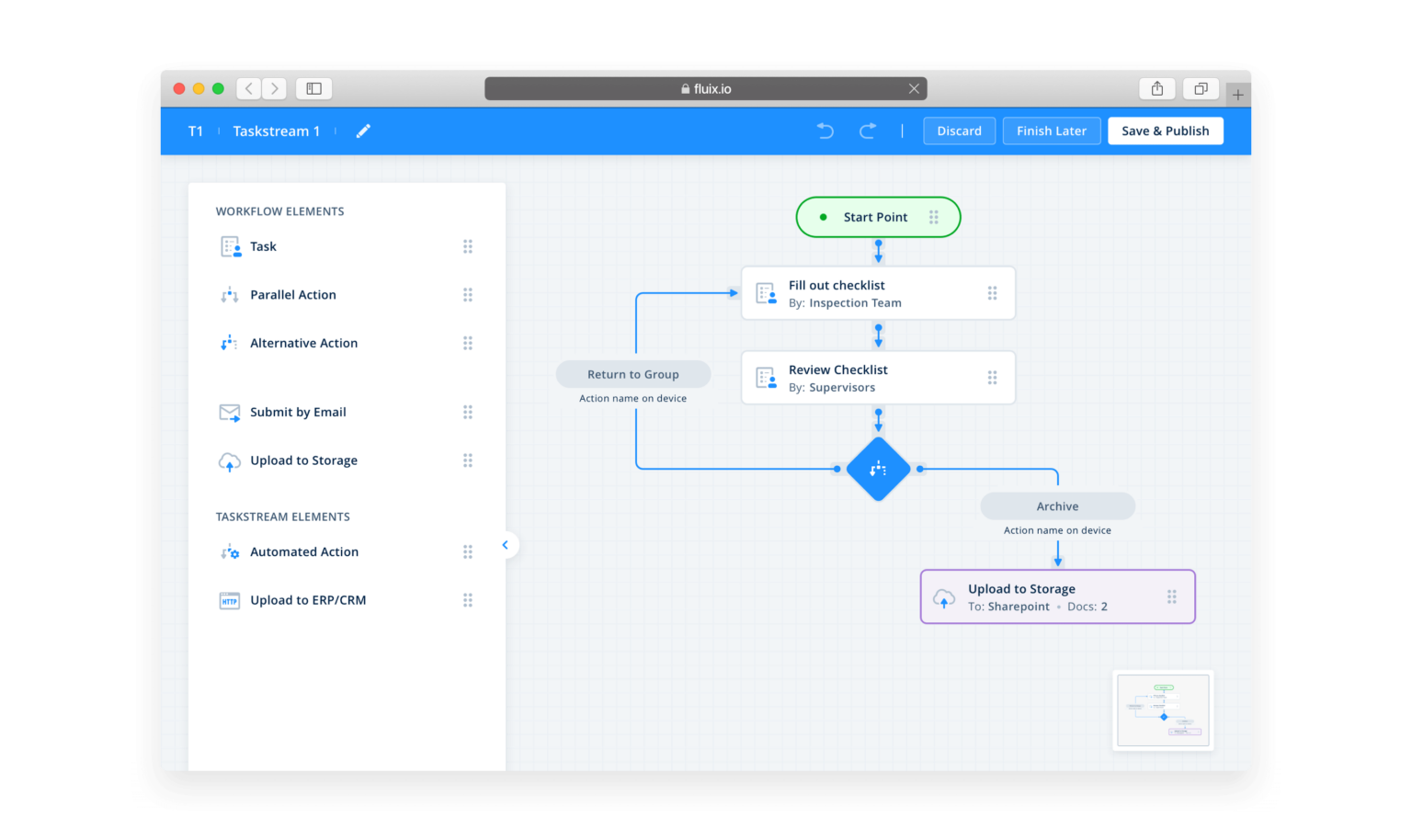1412x840 pixels.
Task: Click the Finish Later button
Action: [x=1052, y=131]
